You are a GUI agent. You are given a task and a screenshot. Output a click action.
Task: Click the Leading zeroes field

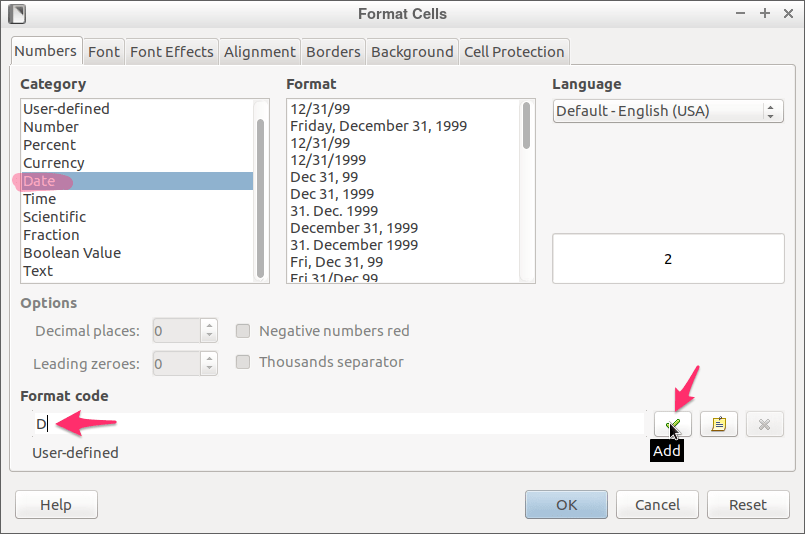point(177,364)
